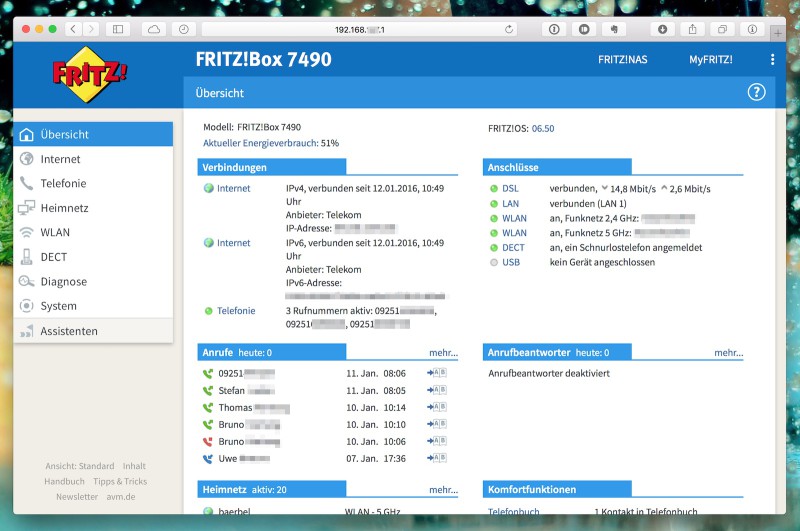Screen dimensions: 800x531
Task: Add call from 09251 to phonebook
Action: click(437, 373)
